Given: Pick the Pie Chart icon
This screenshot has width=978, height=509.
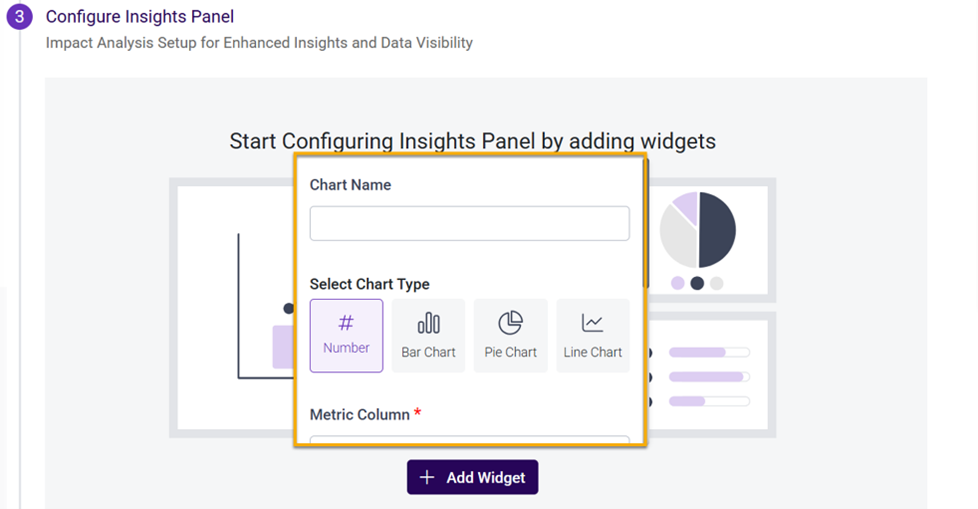Looking at the screenshot, I should (x=510, y=322).
